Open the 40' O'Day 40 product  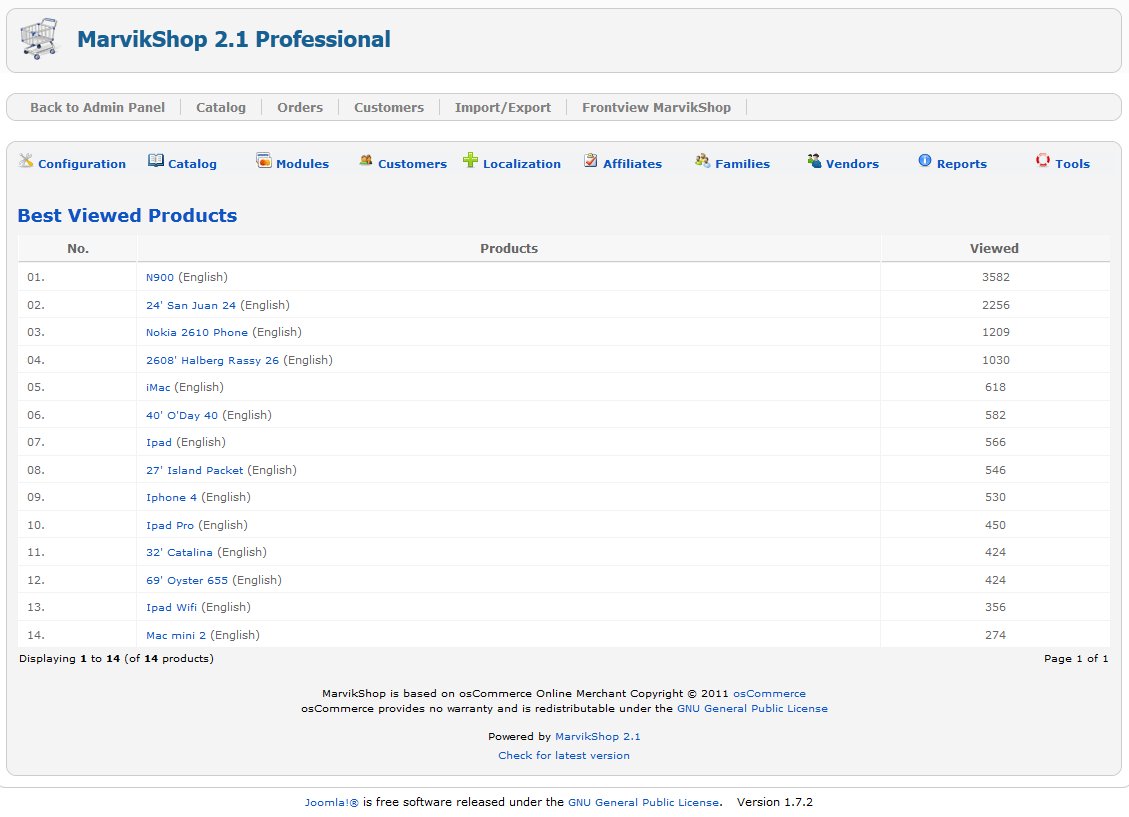coord(181,415)
